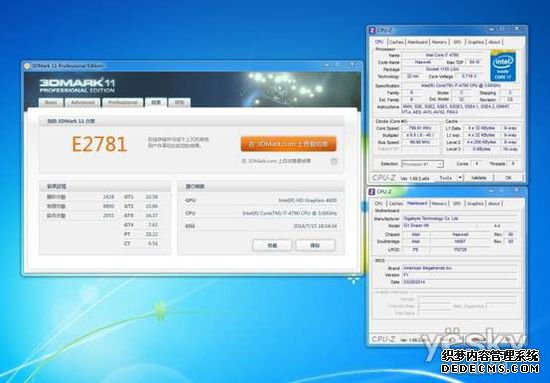This screenshot has height=383, width=550.
Task: Open the Advanced tab in 3DMark 11
Action: pyautogui.click(x=83, y=102)
